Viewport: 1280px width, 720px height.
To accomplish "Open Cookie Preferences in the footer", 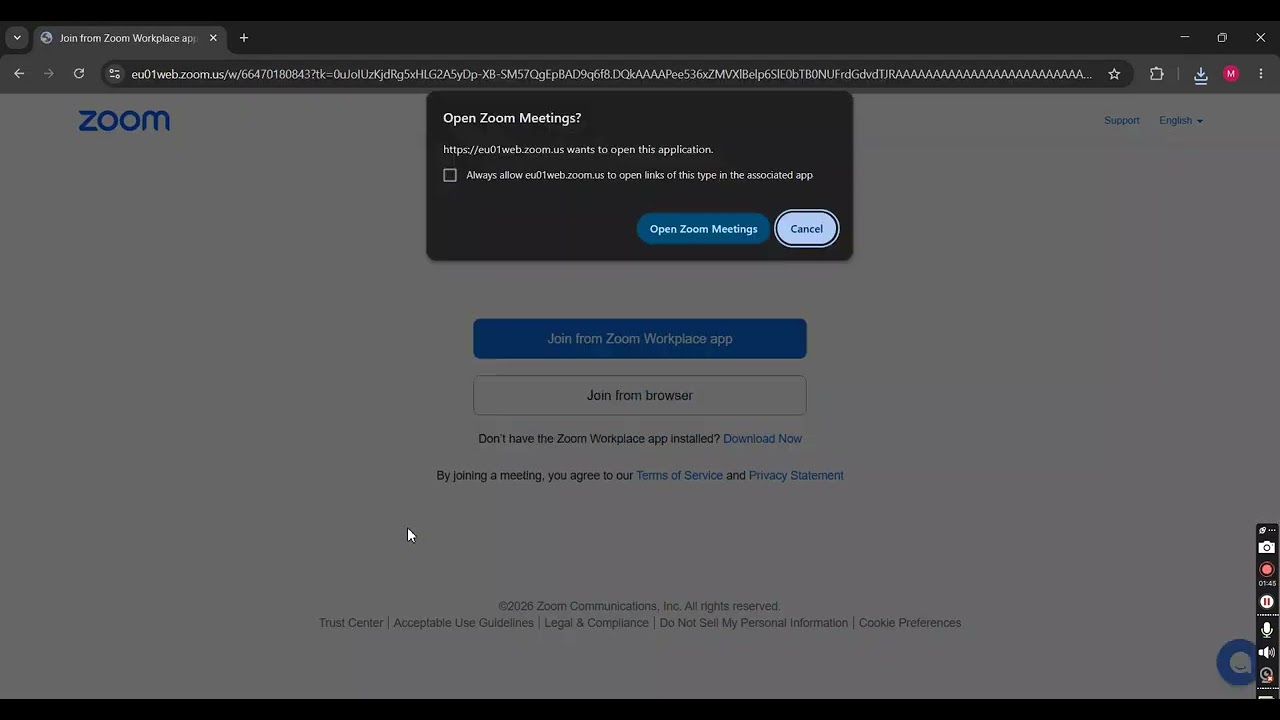I will point(910,623).
